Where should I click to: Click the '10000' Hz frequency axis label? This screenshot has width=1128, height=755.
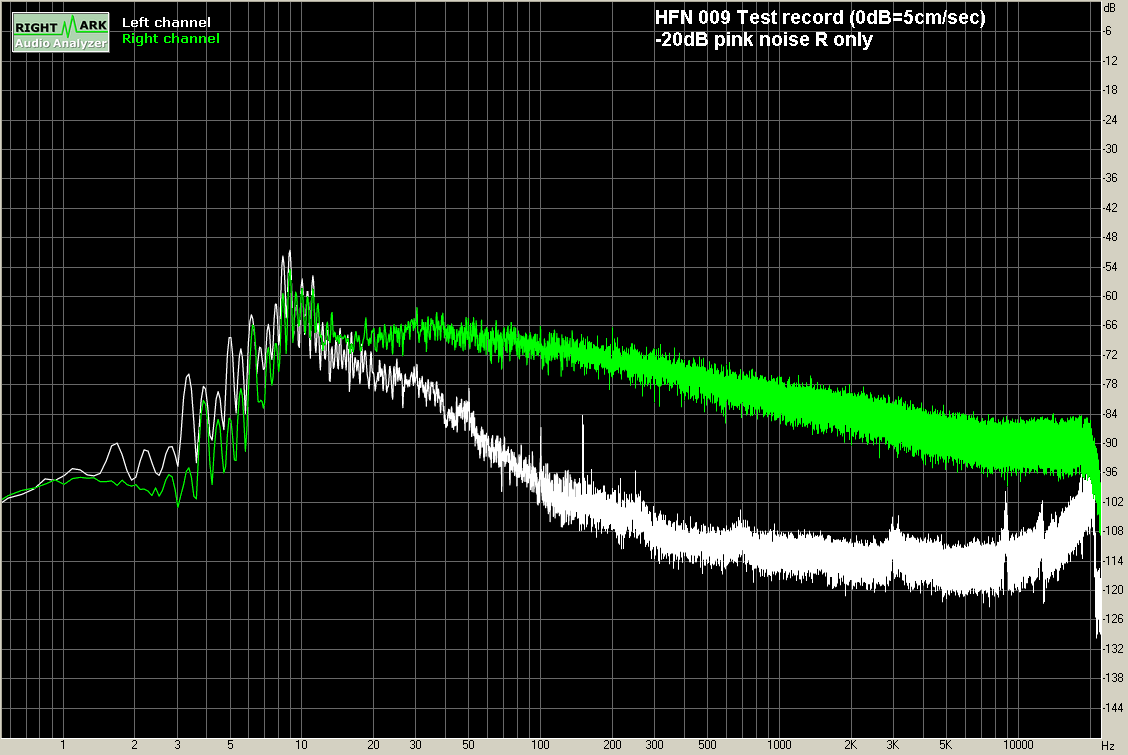tap(1018, 745)
